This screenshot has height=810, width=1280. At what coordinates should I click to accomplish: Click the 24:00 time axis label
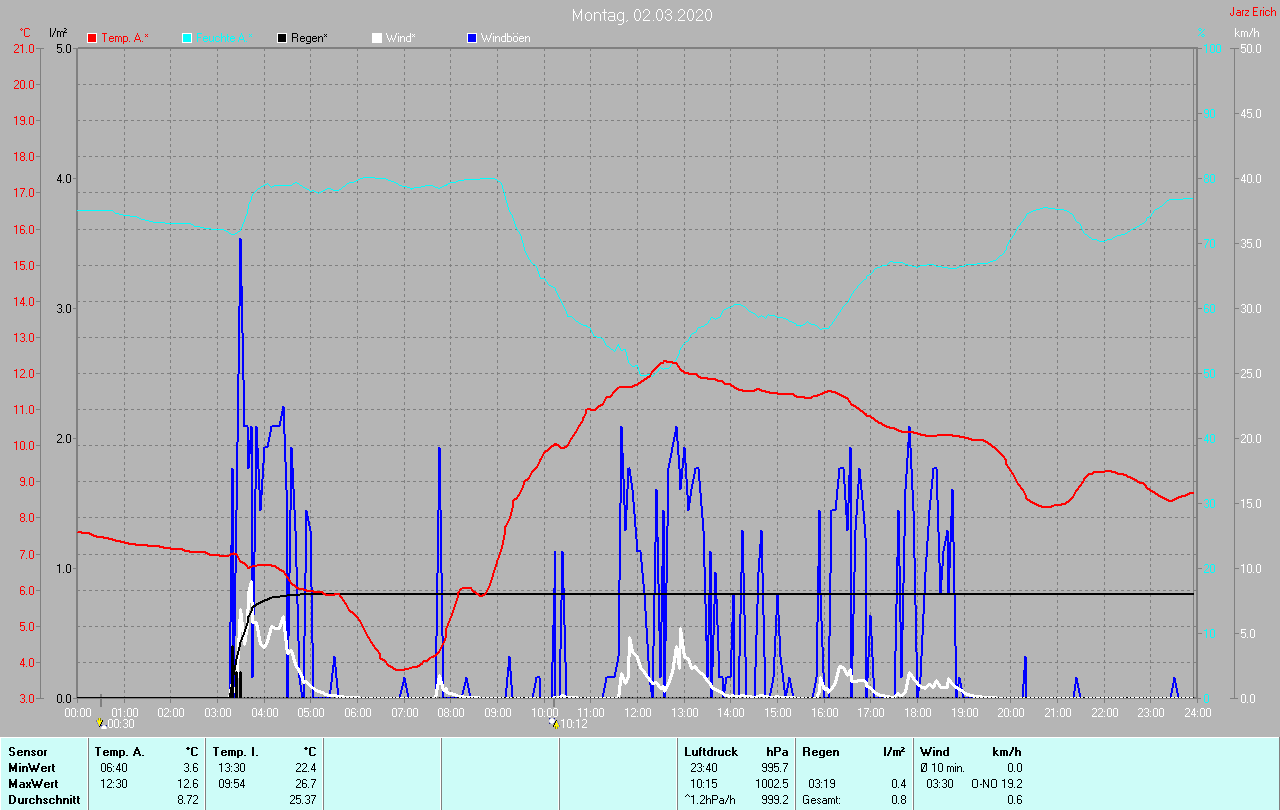coord(1197,713)
